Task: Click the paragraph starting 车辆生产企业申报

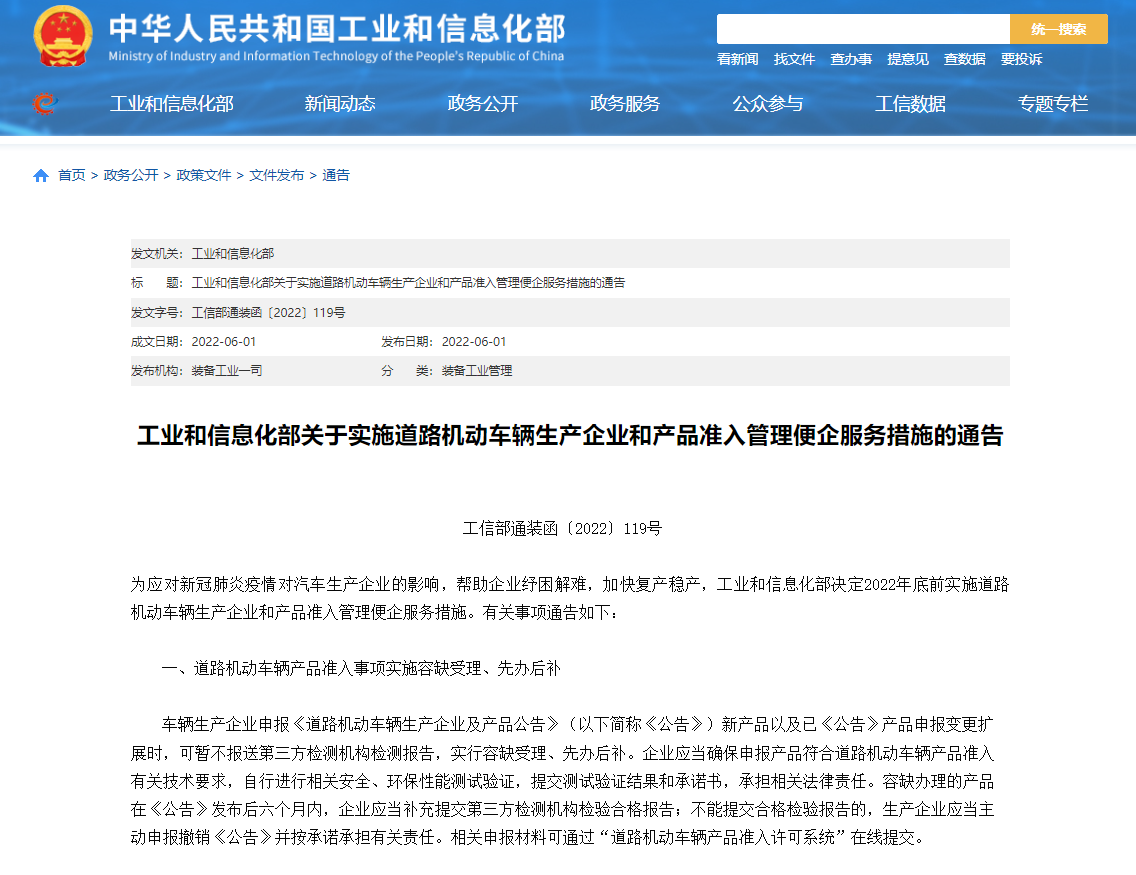Action: coord(562,781)
